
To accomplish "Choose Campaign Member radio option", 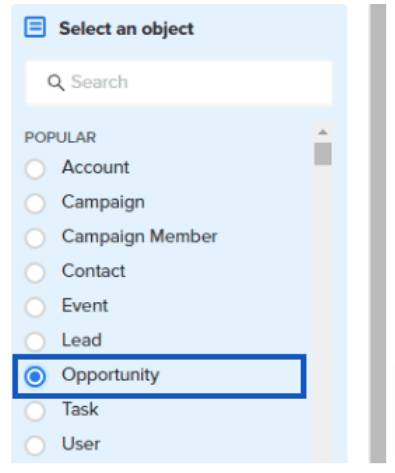I will point(35,238).
